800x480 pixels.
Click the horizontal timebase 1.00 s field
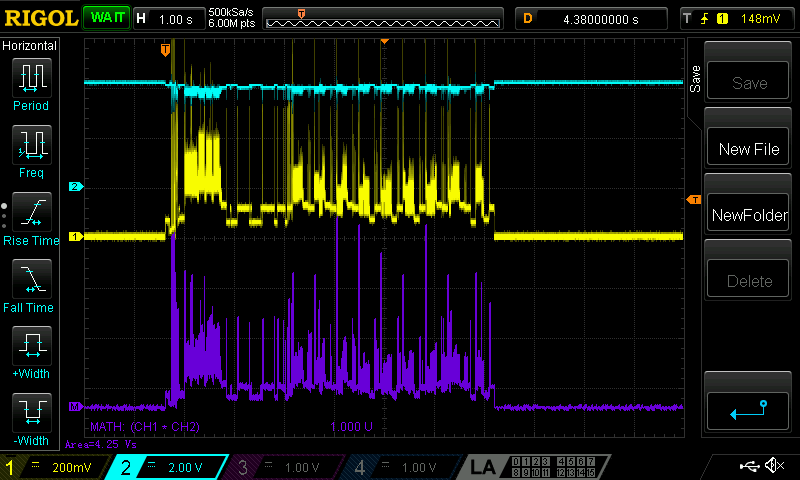[x=166, y=18]
